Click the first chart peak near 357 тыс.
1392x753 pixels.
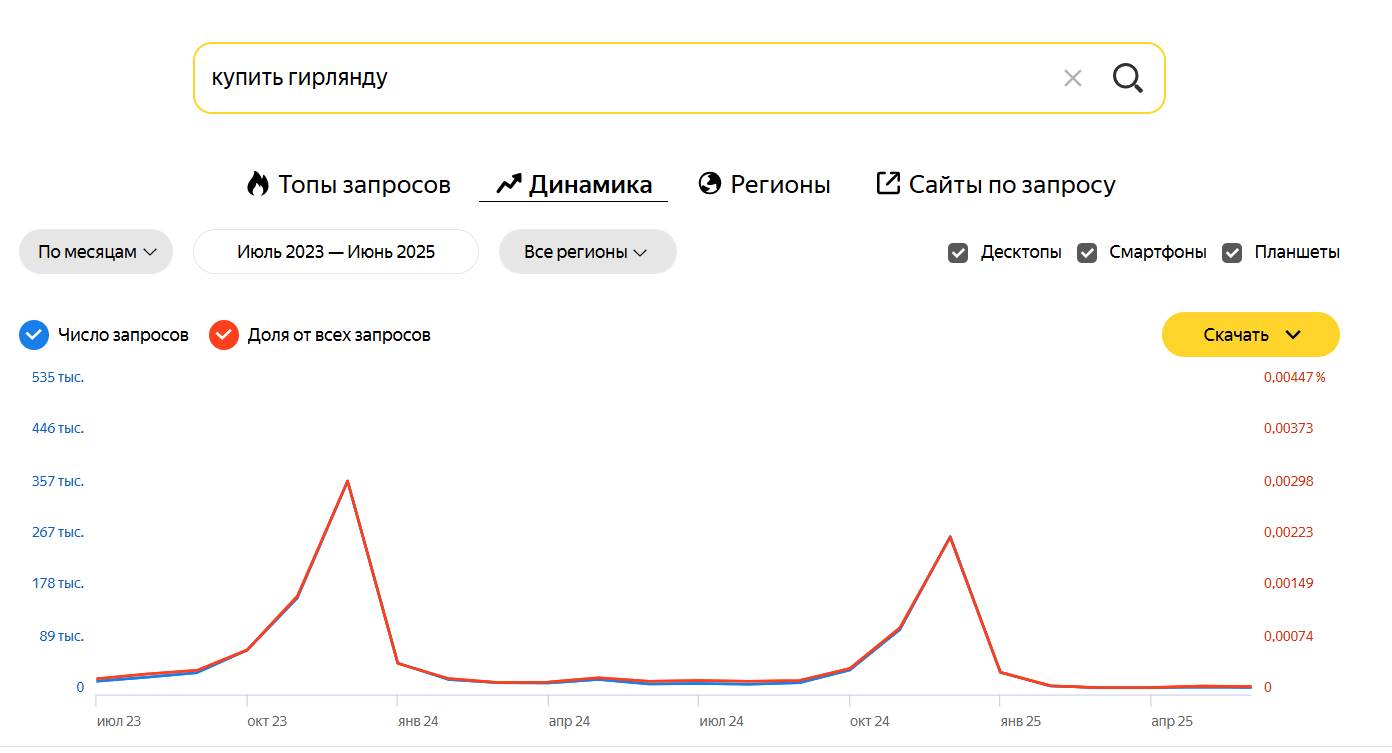347,481
